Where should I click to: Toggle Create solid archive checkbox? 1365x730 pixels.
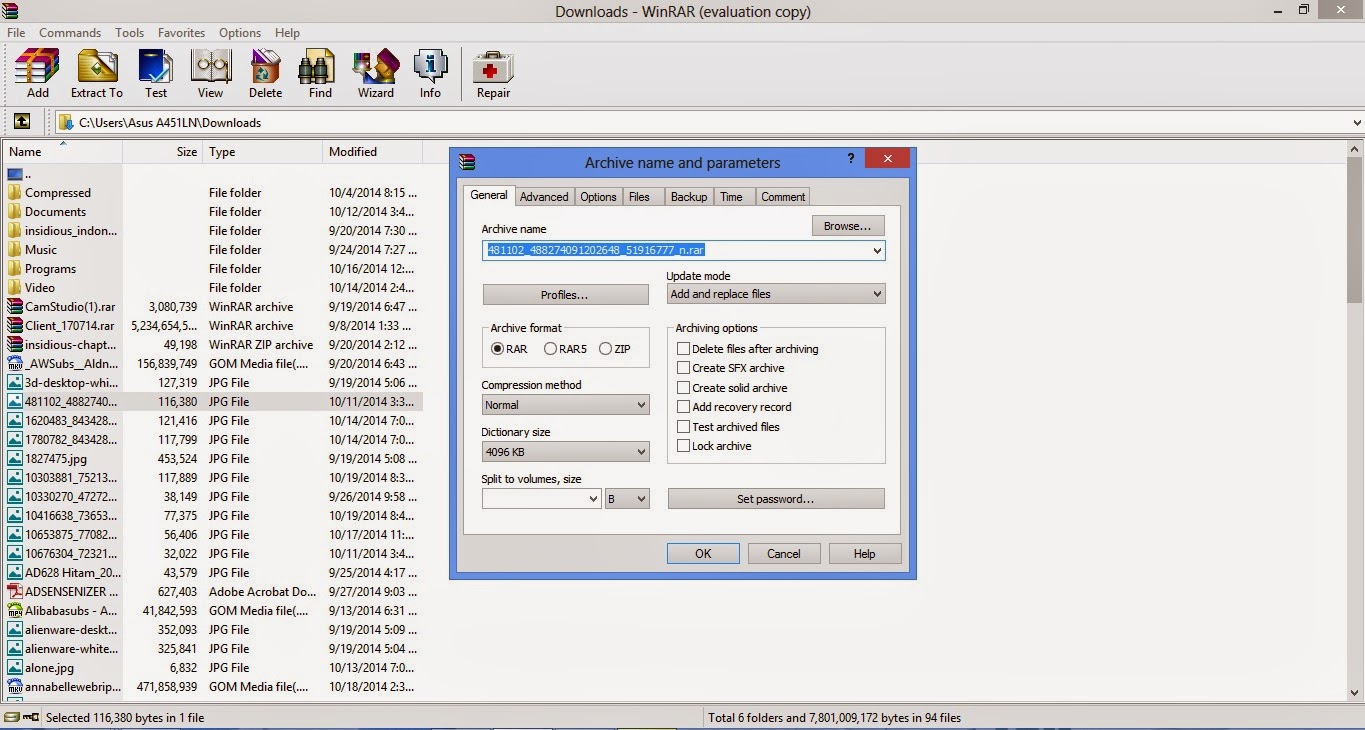[x=684, y=388]
